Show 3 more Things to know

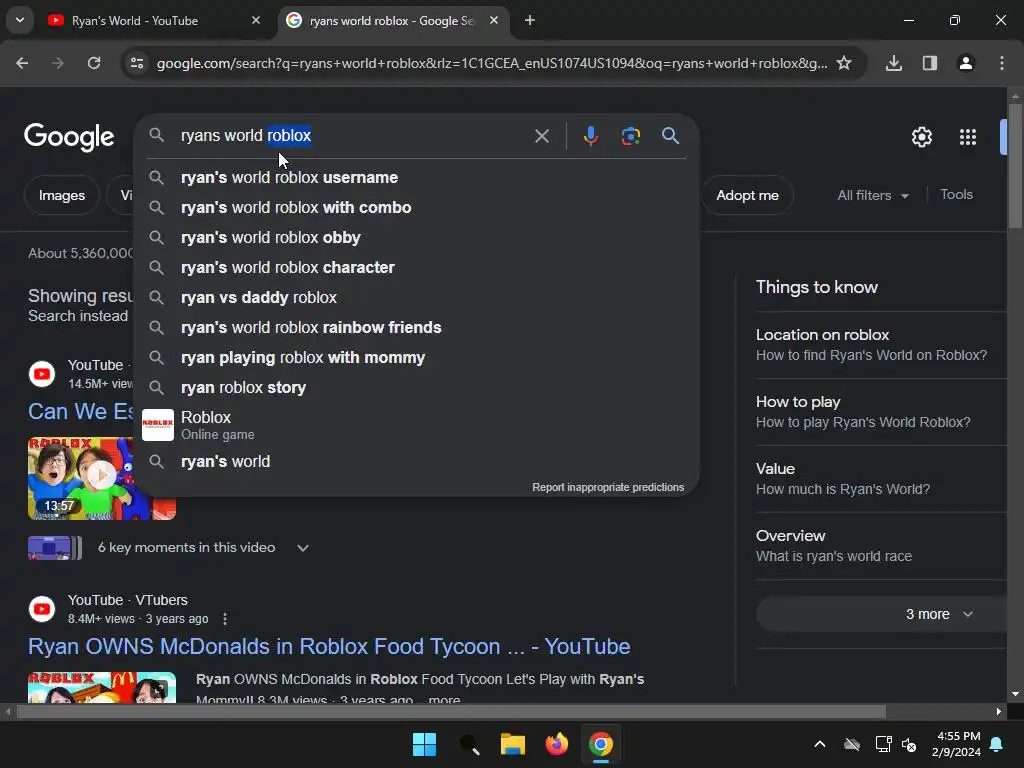(881, 614)
